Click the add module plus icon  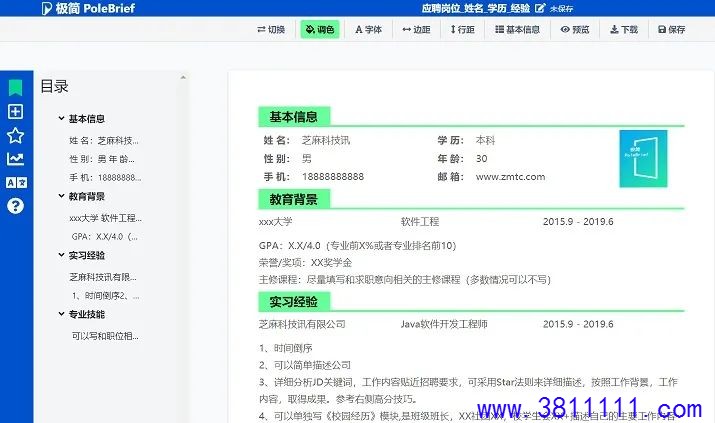coord(16,112)
